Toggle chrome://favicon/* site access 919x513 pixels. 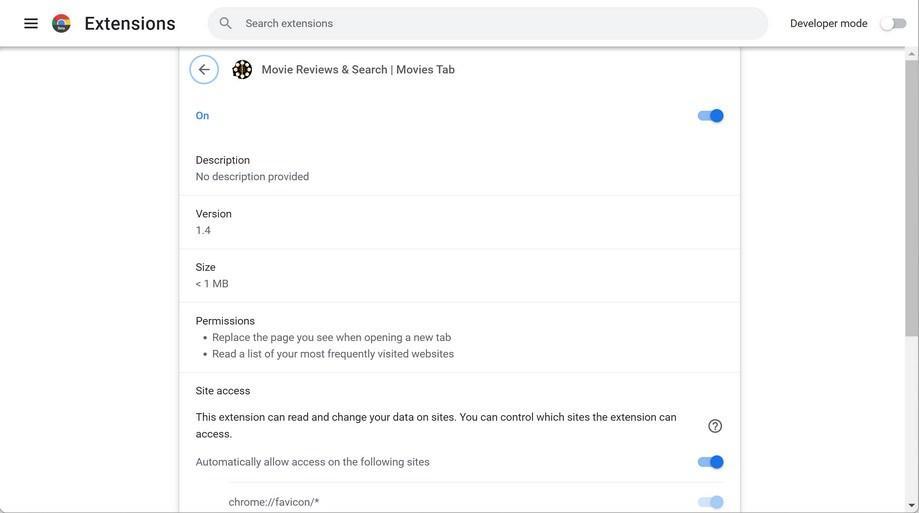tap(710, 502)
